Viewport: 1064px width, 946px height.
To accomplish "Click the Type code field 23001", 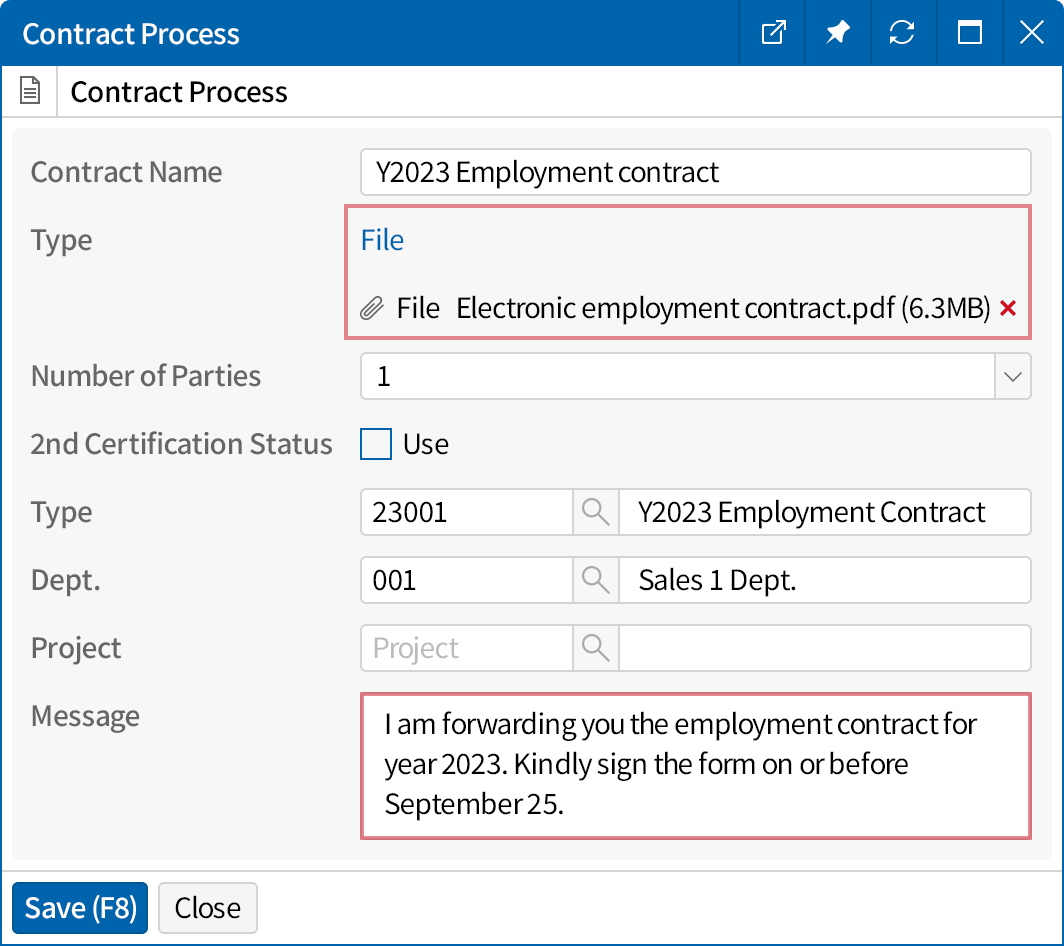I will 465,512.
